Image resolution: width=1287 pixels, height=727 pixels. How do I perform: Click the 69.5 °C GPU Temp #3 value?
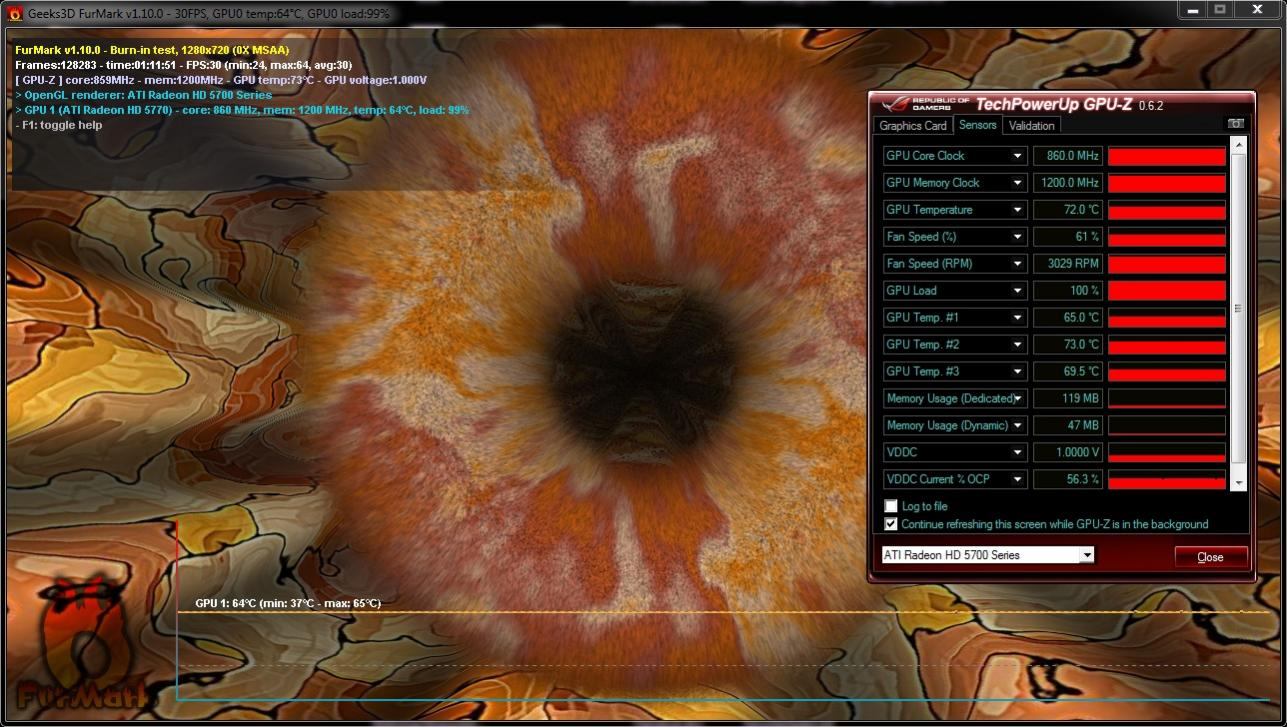1068,372
